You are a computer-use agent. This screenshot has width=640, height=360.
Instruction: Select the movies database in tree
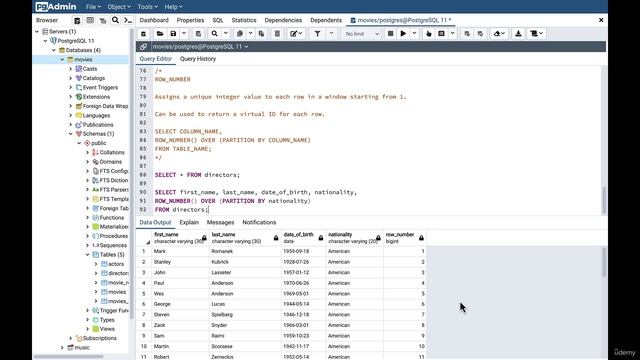[x=83, y=60]
